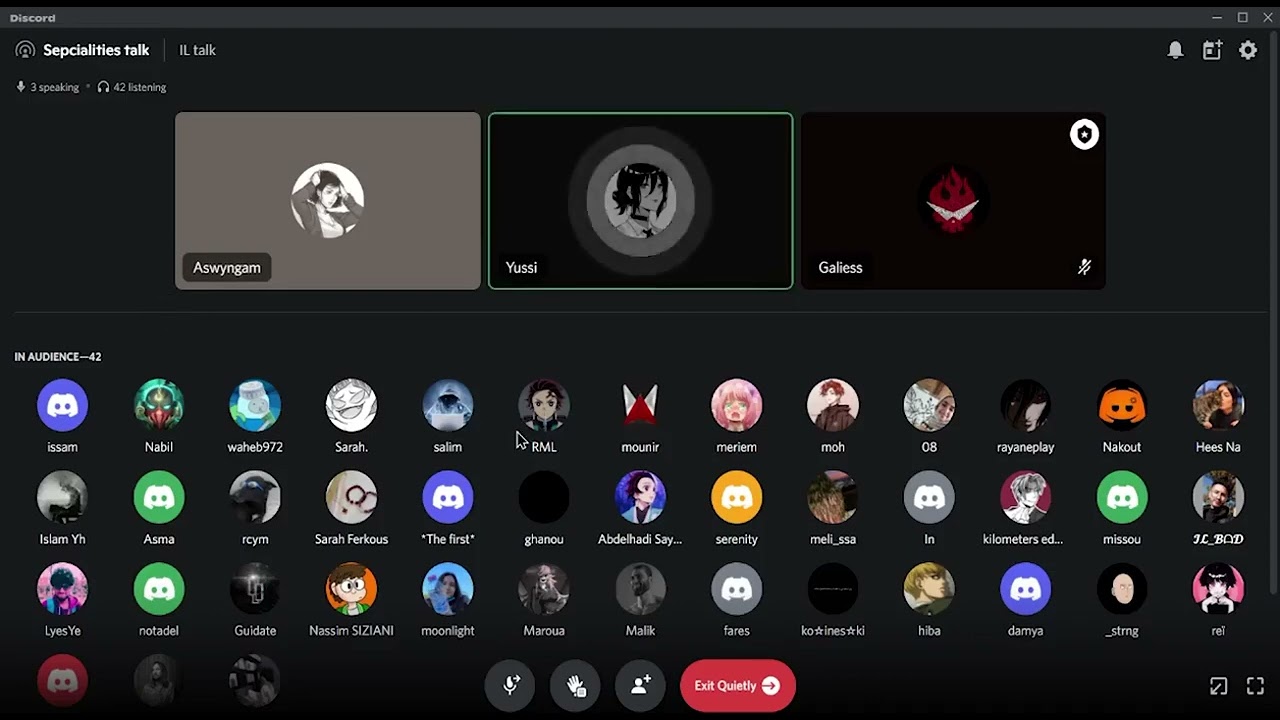Open *The first*'s avatar

pyautogui.click(x=448, y=497)
